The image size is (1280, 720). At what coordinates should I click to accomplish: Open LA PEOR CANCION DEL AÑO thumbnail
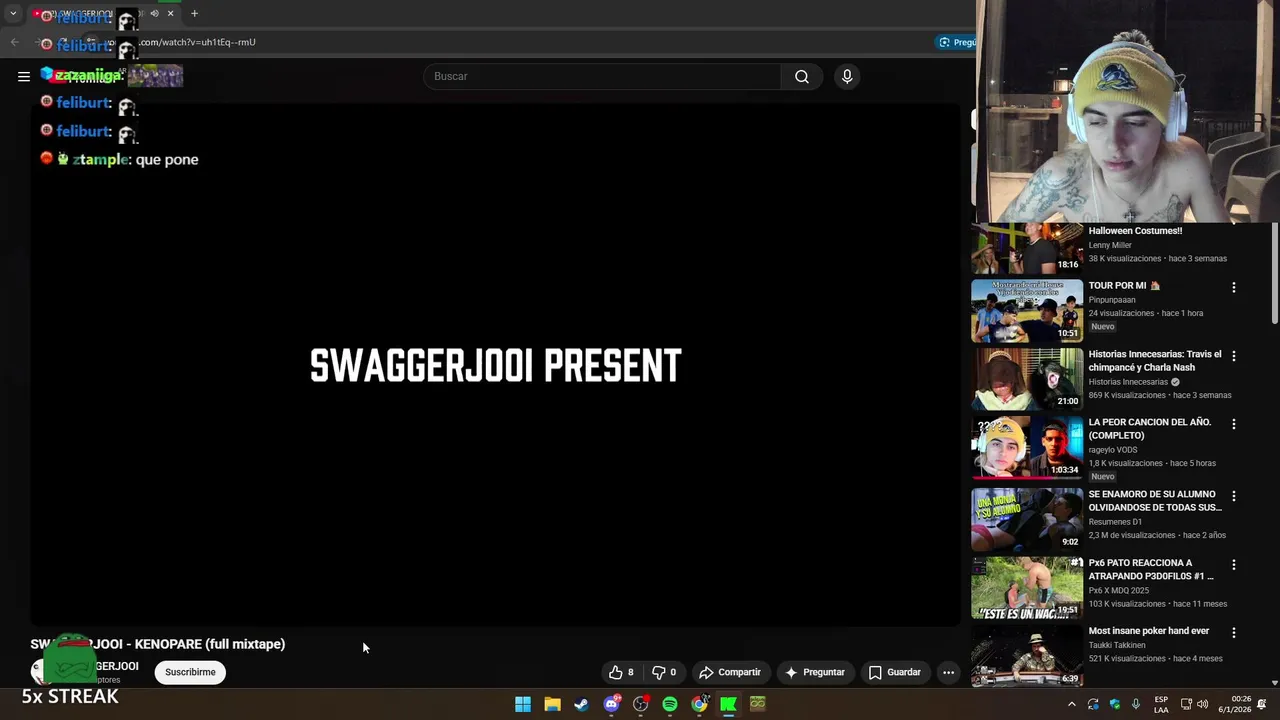click(x=1027, y=447)
